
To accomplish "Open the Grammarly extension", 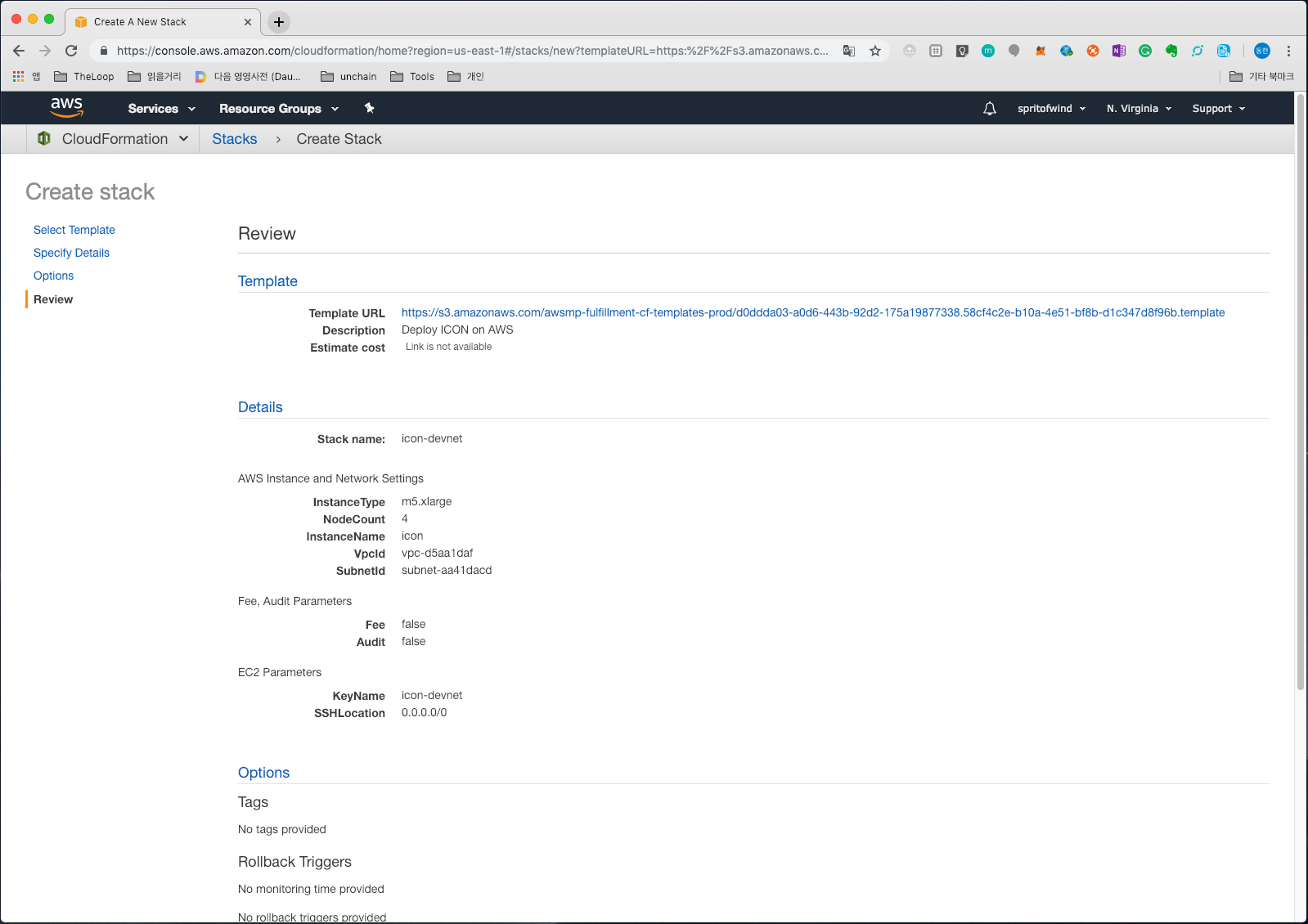I will (1145, 51).
